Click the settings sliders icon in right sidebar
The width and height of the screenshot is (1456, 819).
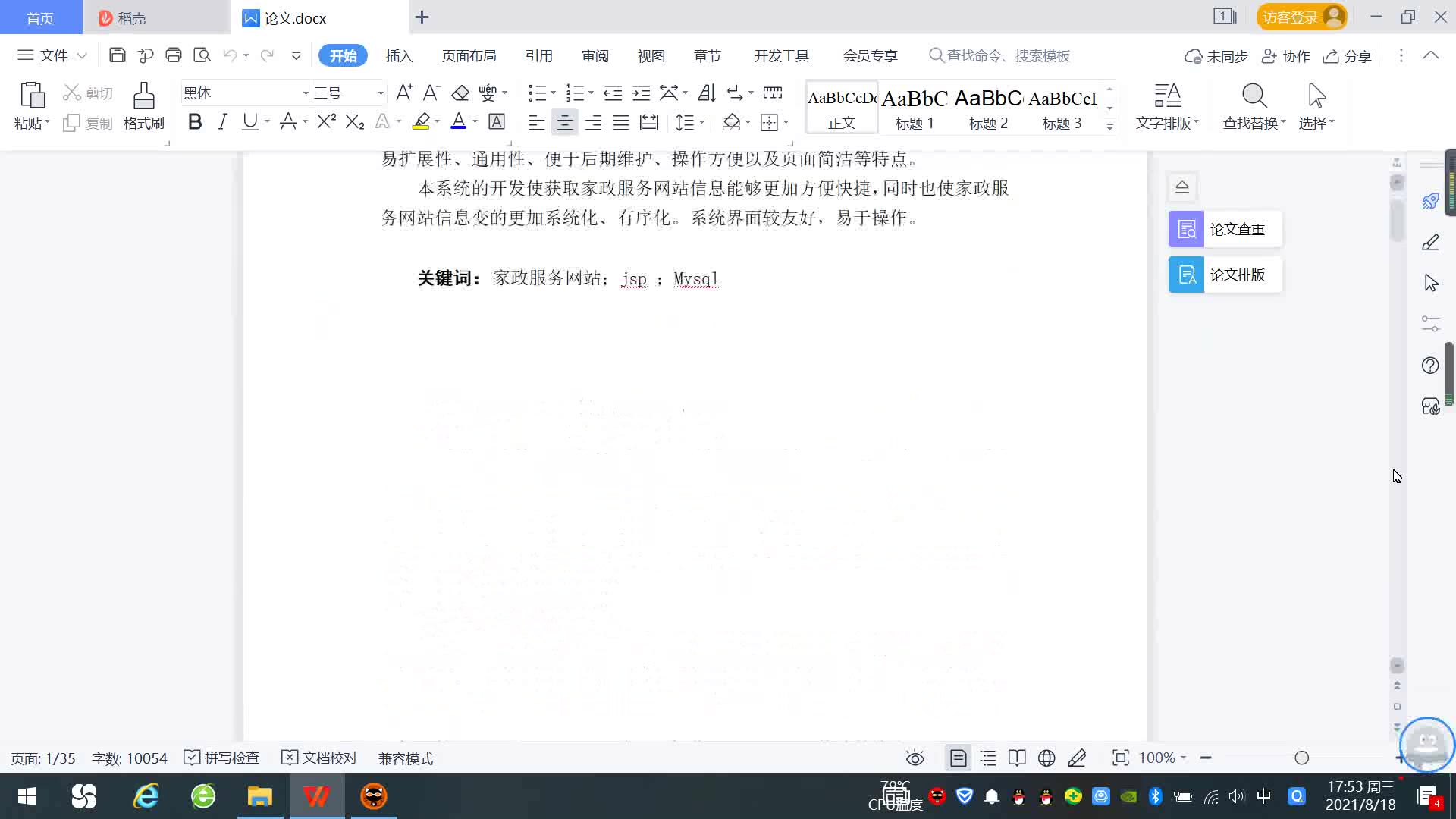(1430, 325)
